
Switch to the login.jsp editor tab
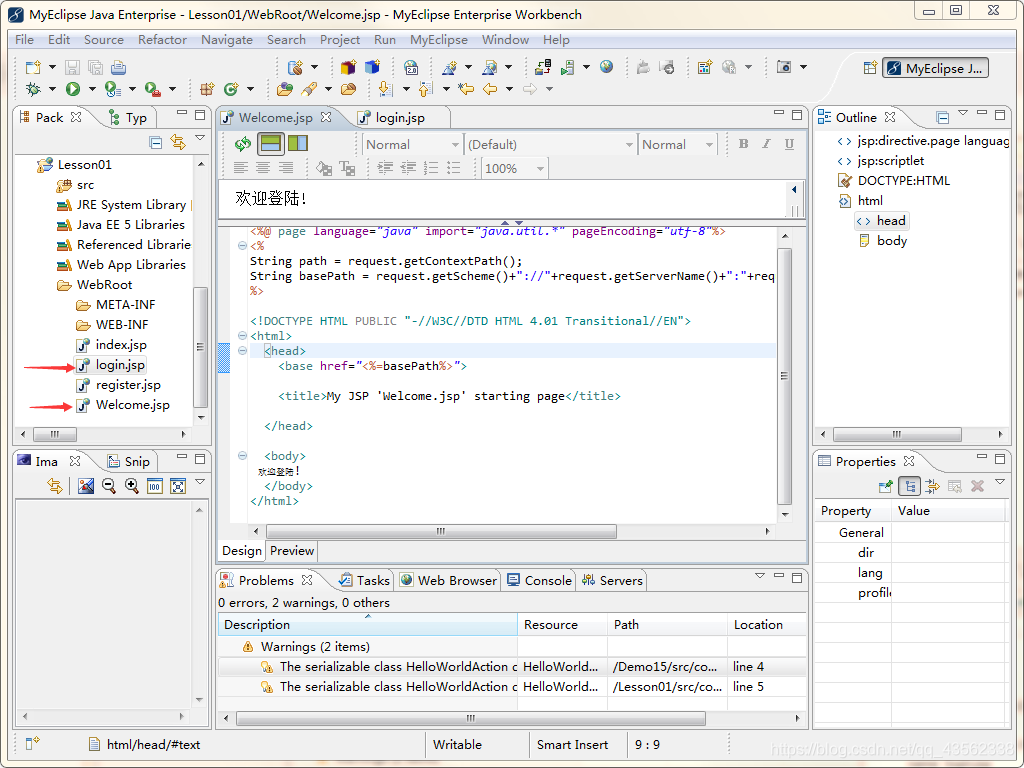click(x=399, y=118)
